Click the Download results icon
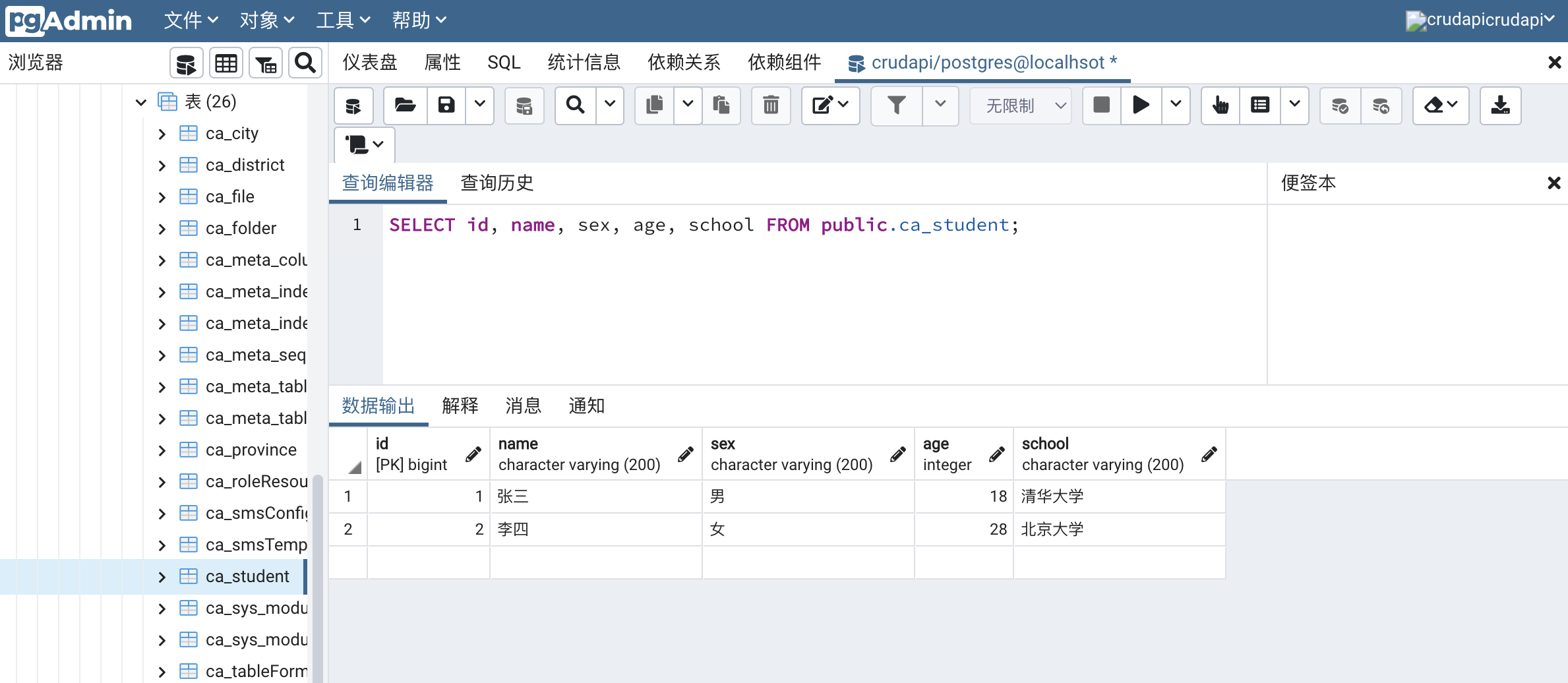 tap(1500, 105)
